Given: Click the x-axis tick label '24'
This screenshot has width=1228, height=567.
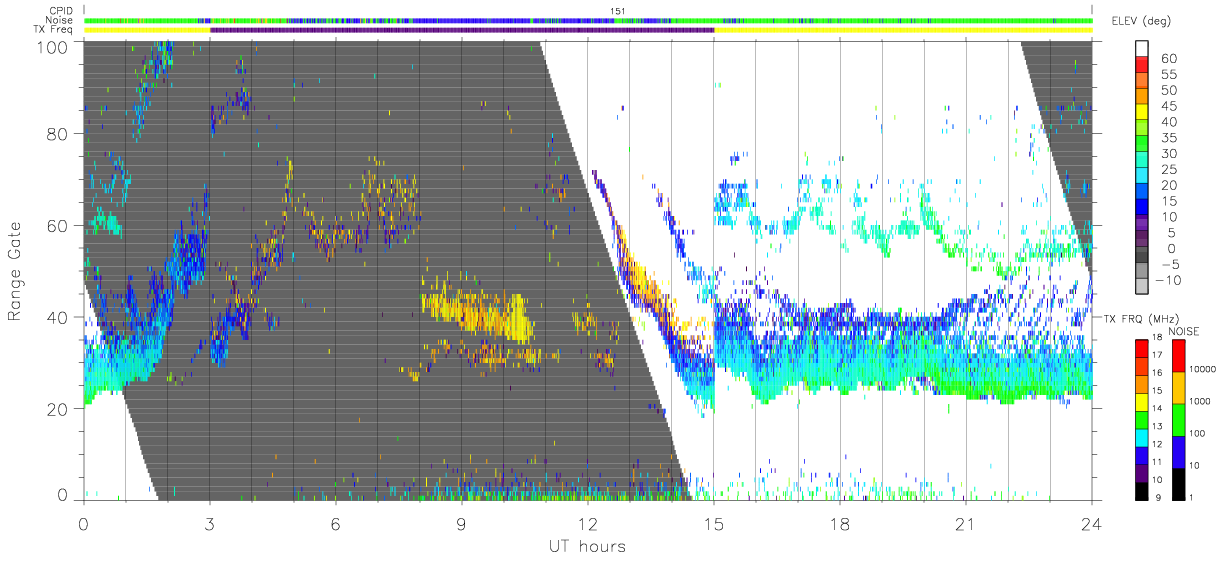Looking at the screenshot, I should point(1091,524).
